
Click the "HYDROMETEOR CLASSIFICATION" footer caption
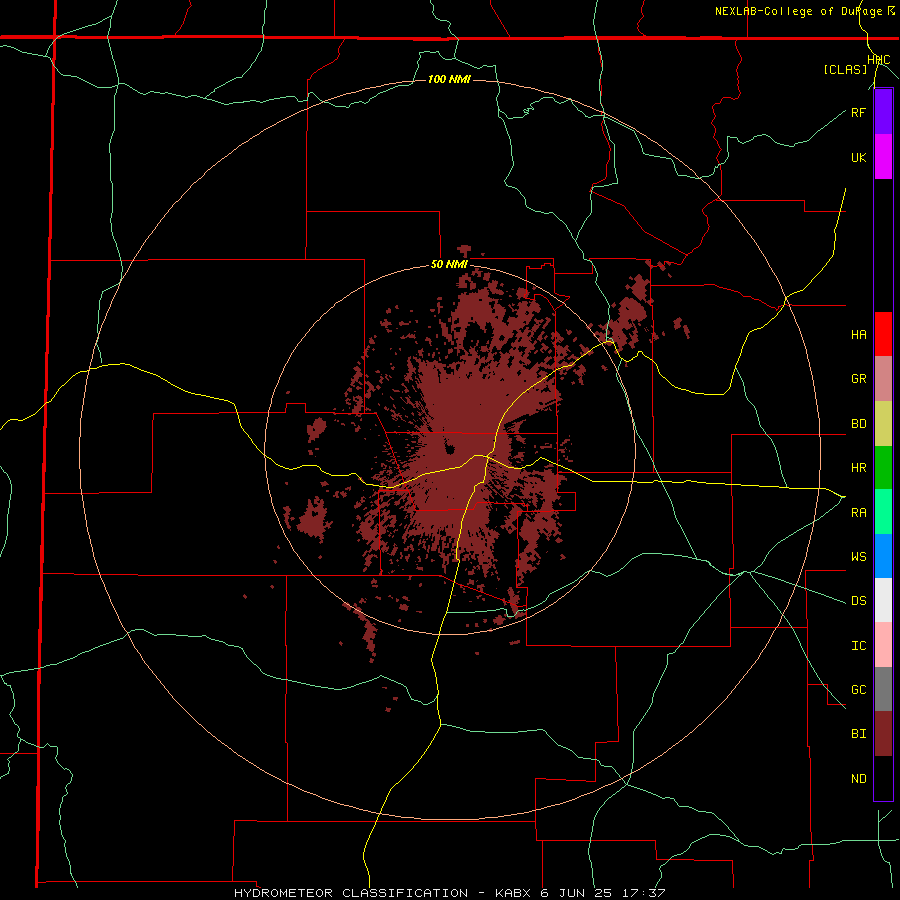351,893
